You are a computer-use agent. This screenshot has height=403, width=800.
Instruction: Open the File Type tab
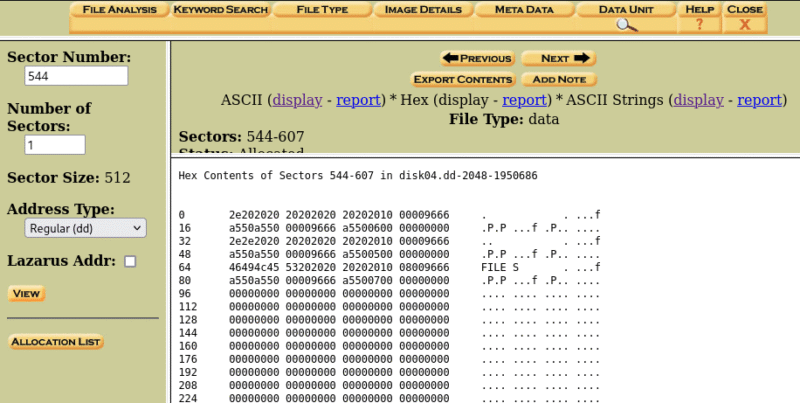[322, 10]
